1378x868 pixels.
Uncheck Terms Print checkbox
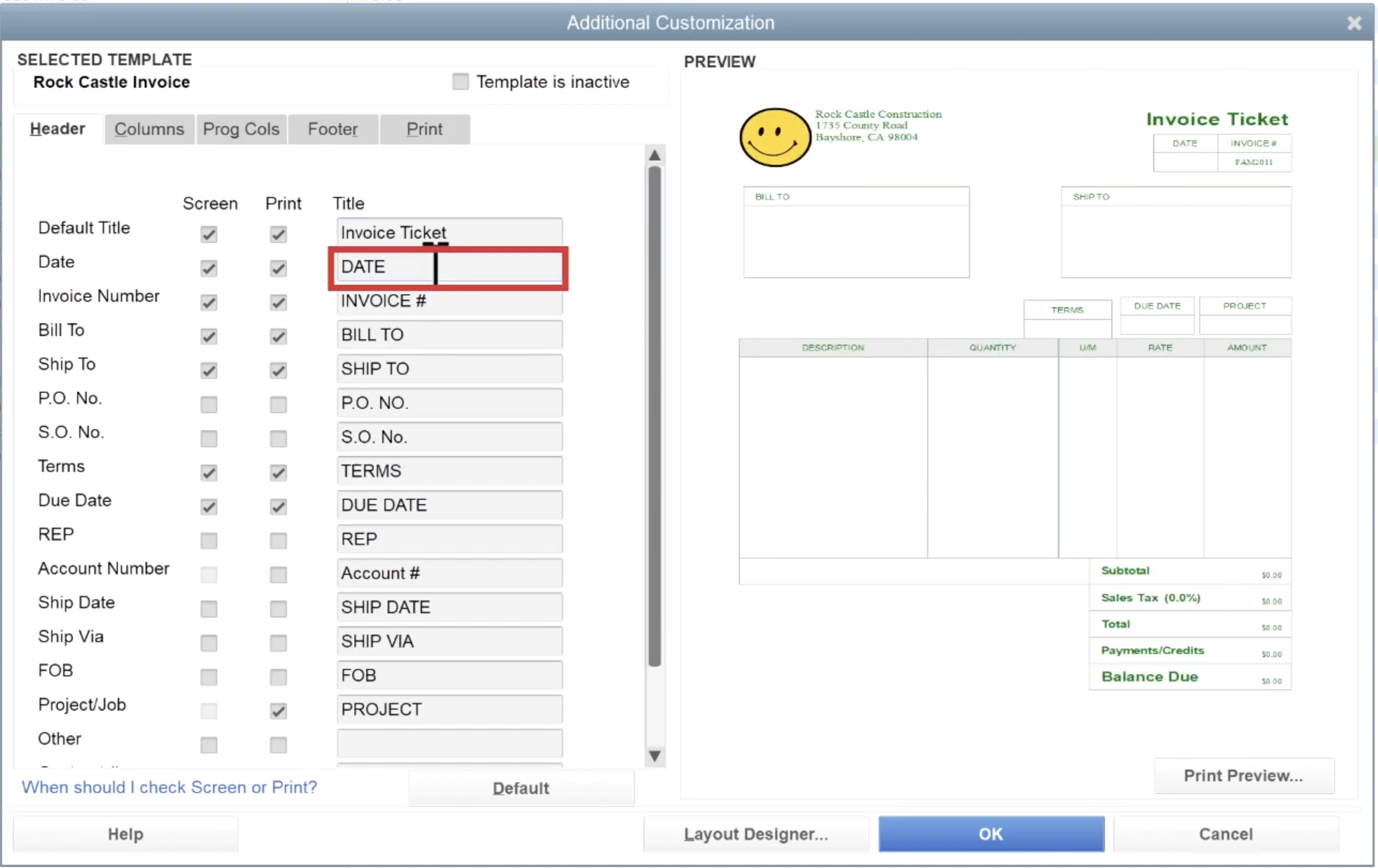278,473
